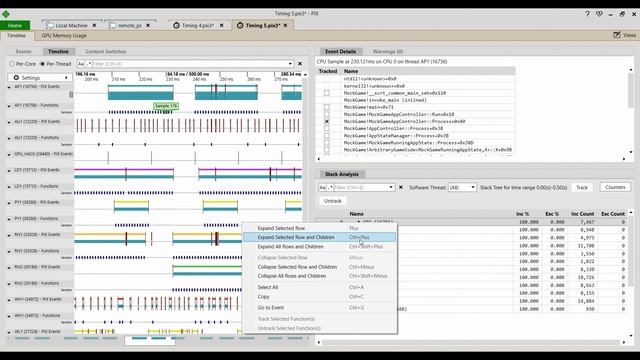This screenshot has height=360, width=640.
Task: Click the Counters button
Action: 615,187
